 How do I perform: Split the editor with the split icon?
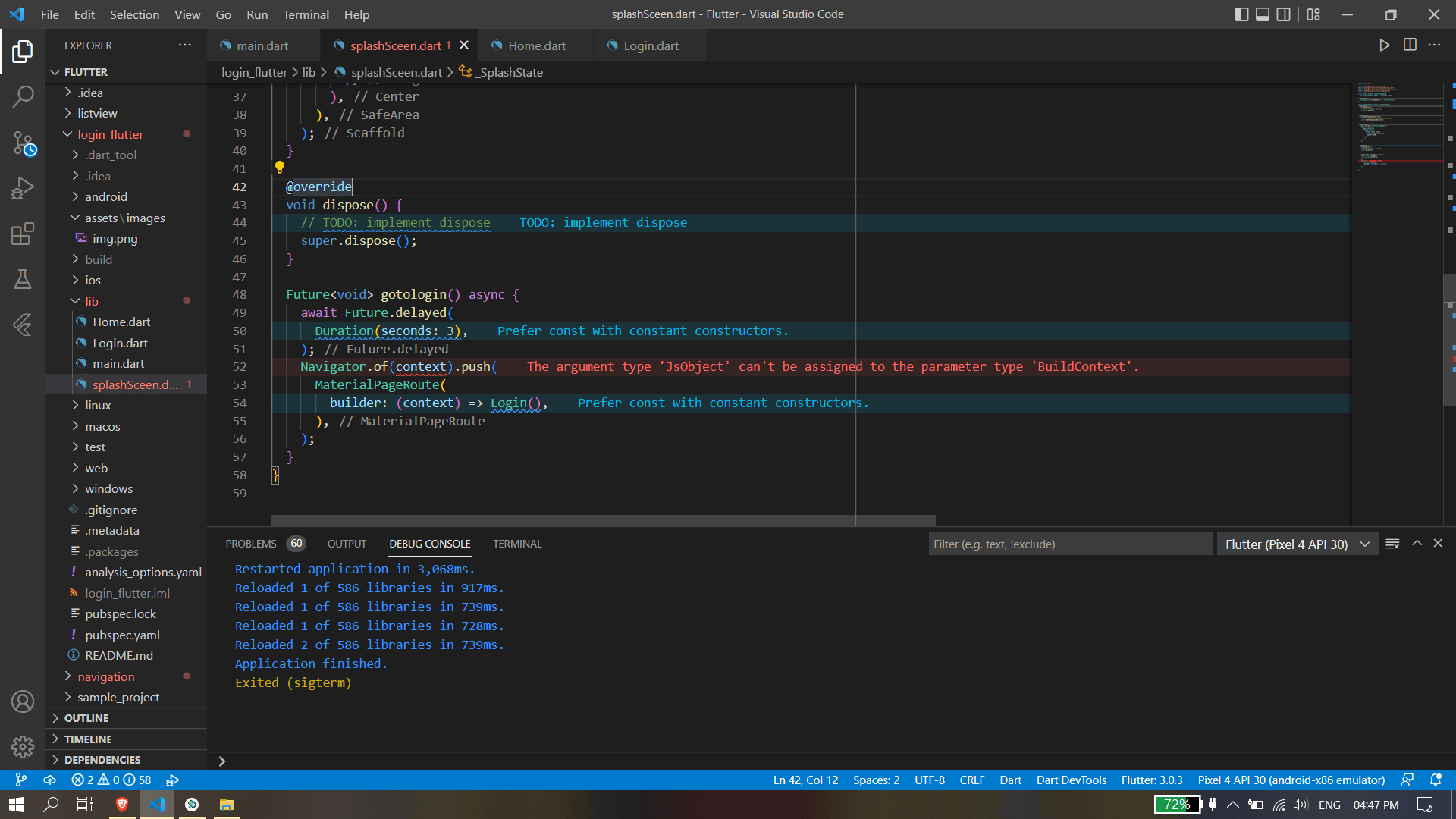pos(1410,45)
